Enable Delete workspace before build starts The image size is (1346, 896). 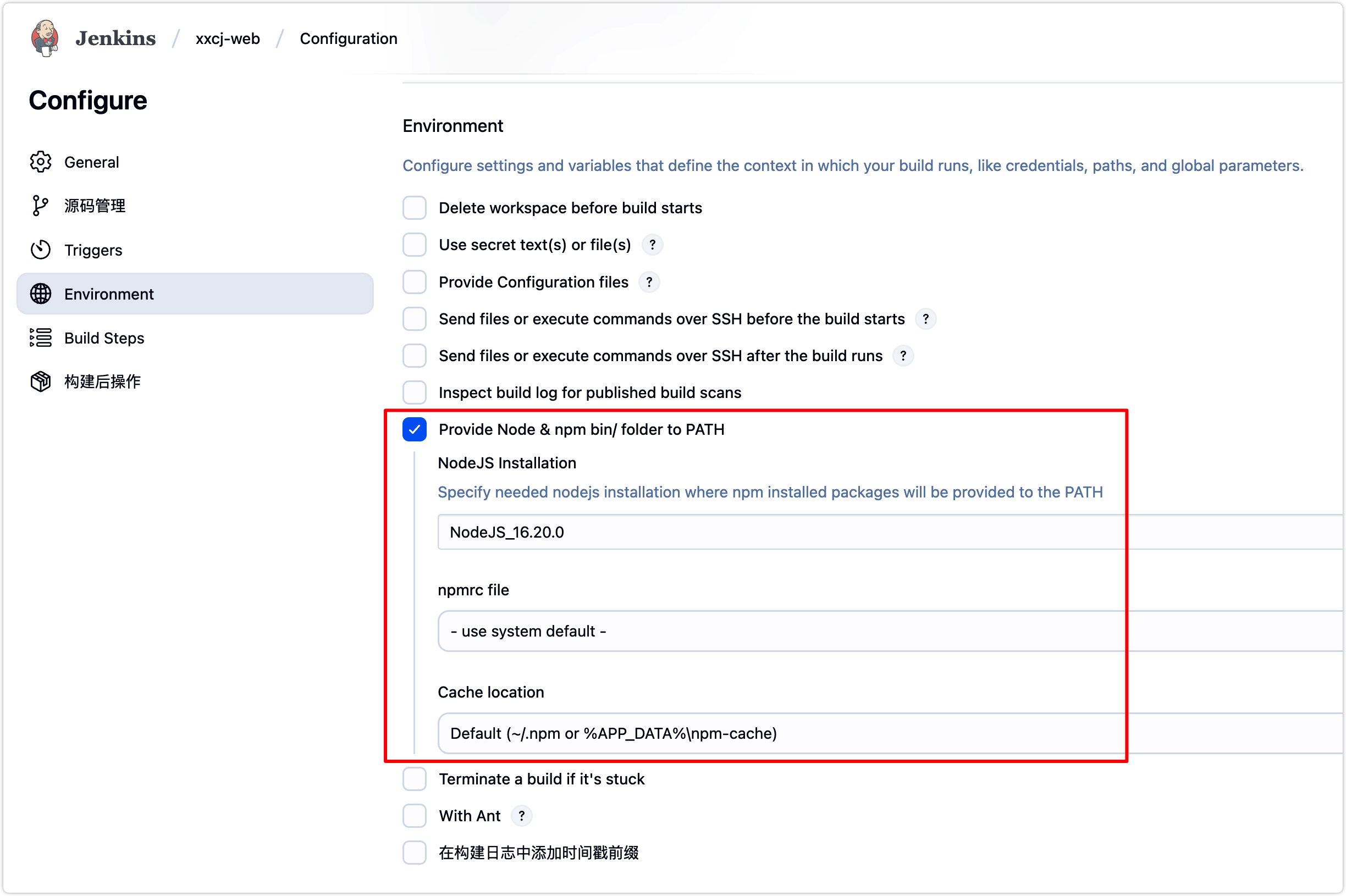point(415,208)
